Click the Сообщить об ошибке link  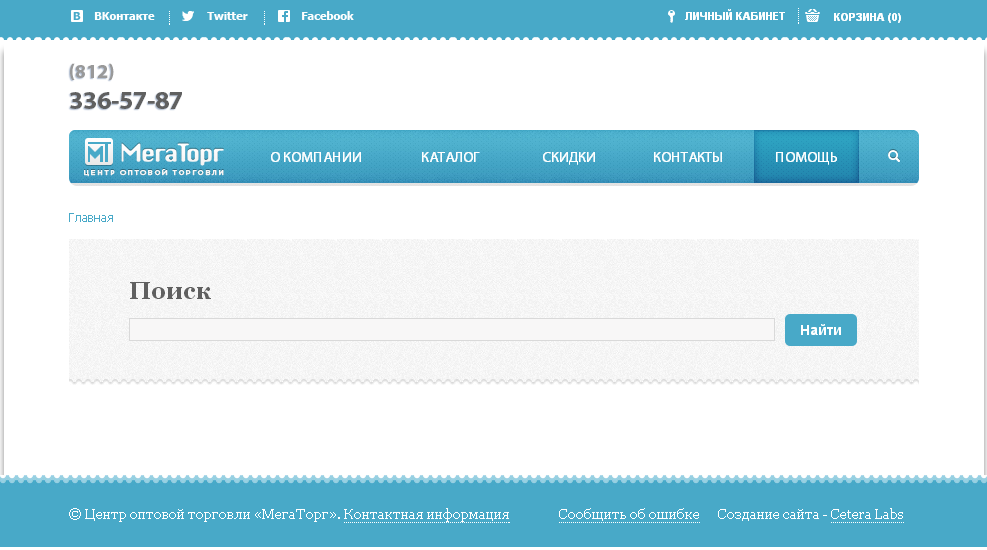[x=628, y=515]
